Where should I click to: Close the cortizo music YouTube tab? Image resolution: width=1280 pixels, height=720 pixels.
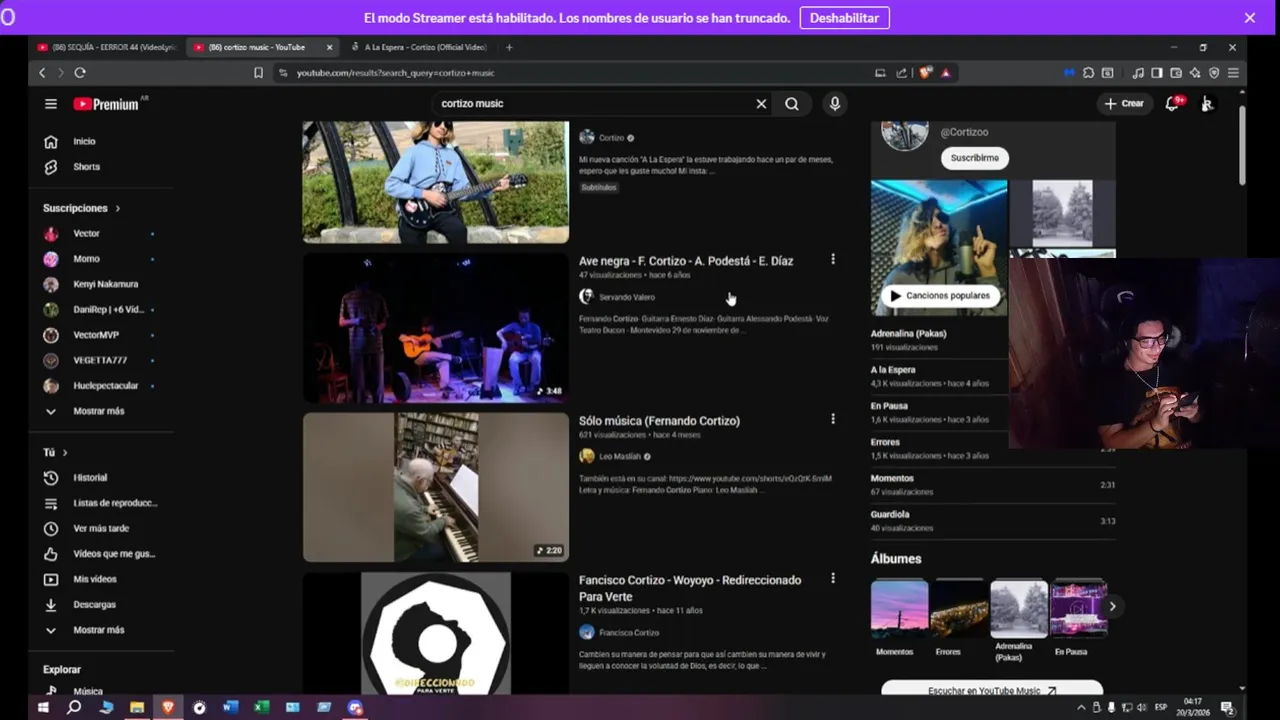tap(329, 47)
